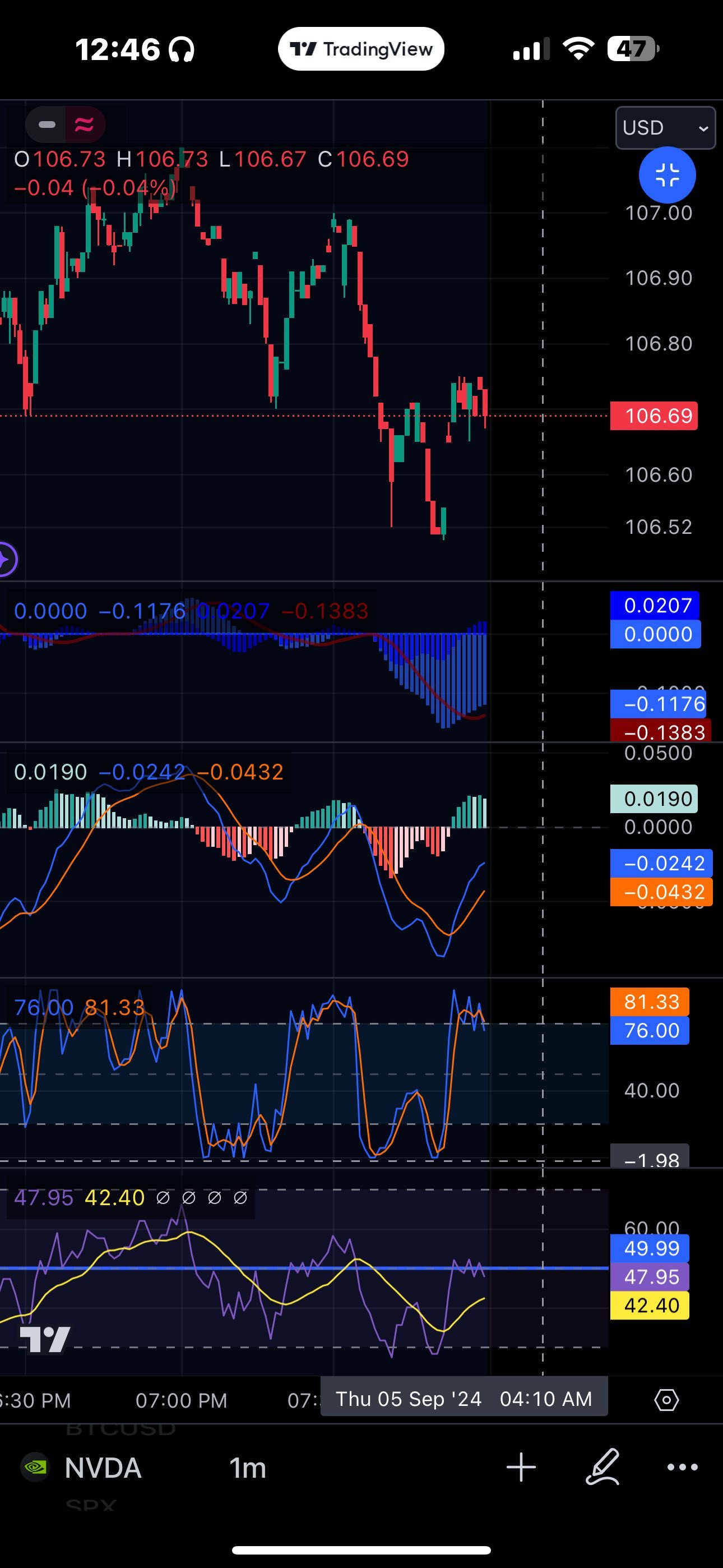The width and height of the screenshot is (723, 1568).
Task: Tap the Wi-Fi status icon
Action: [x=578, y=49]
